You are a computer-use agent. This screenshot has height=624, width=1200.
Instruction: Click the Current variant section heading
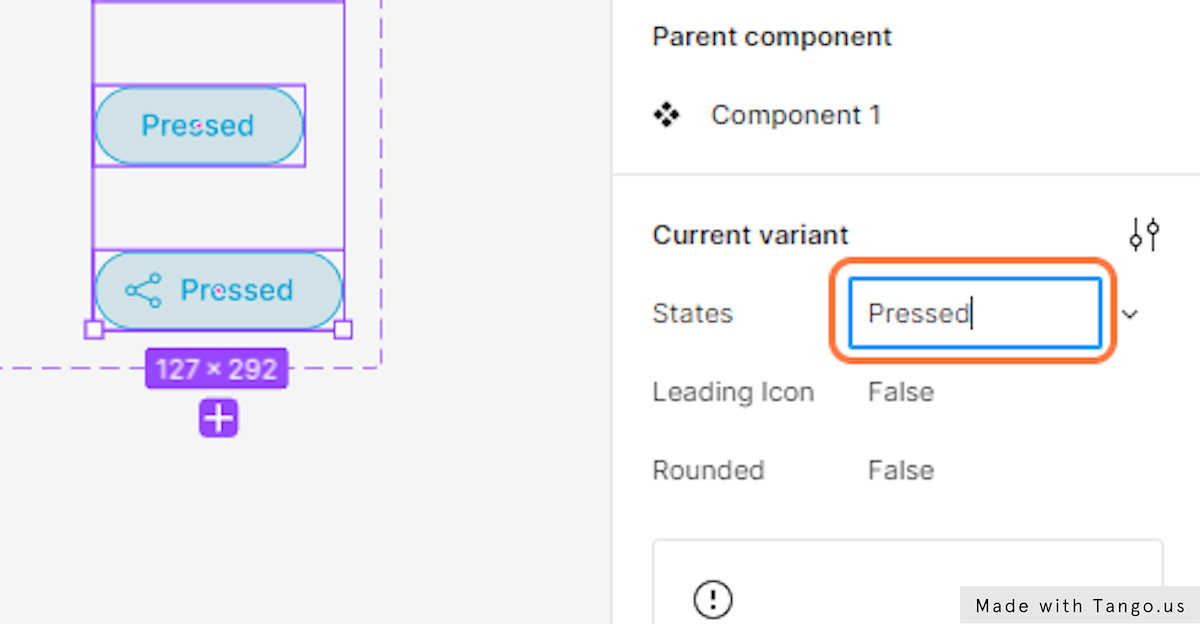tap(750, 235)
